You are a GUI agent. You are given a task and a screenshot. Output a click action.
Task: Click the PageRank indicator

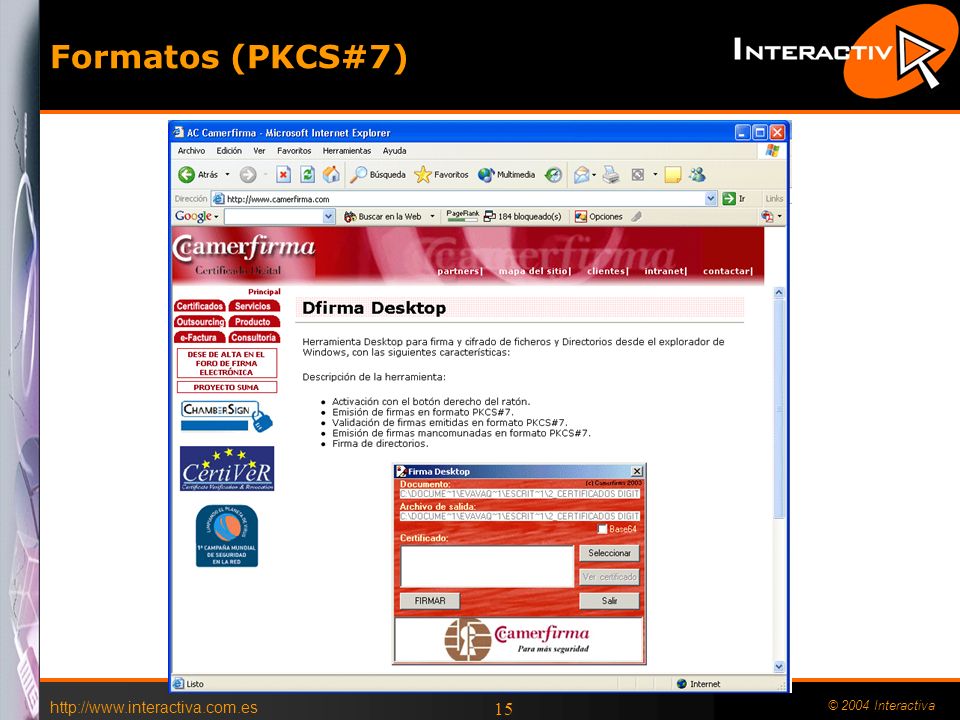(x=462, y=216)
